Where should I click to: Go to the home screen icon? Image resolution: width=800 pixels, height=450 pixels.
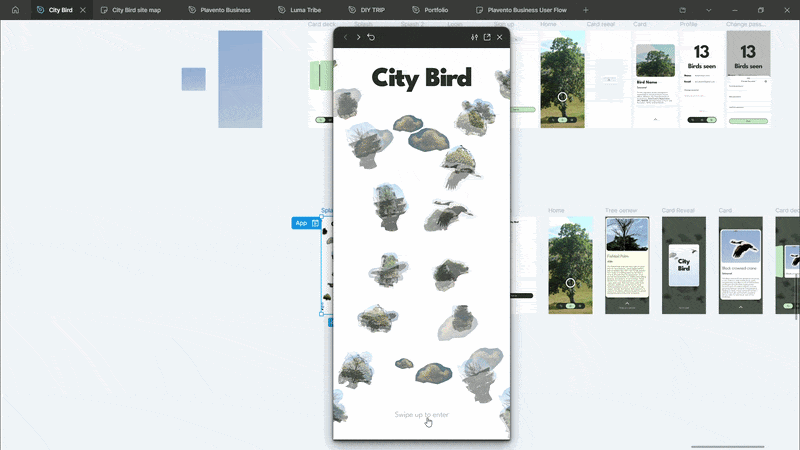click(15, 10)
